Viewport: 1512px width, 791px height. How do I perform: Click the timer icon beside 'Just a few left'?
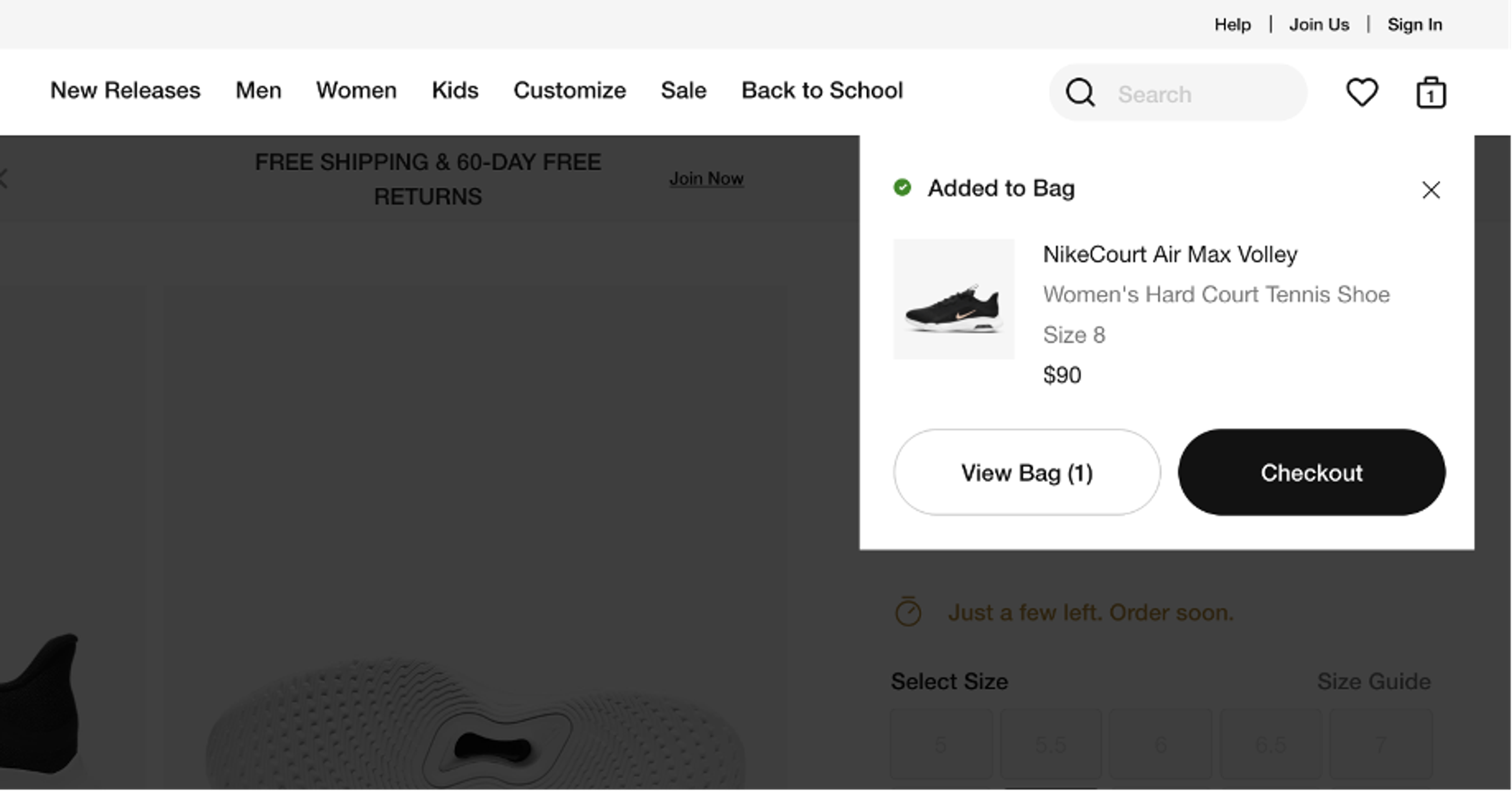908,611
